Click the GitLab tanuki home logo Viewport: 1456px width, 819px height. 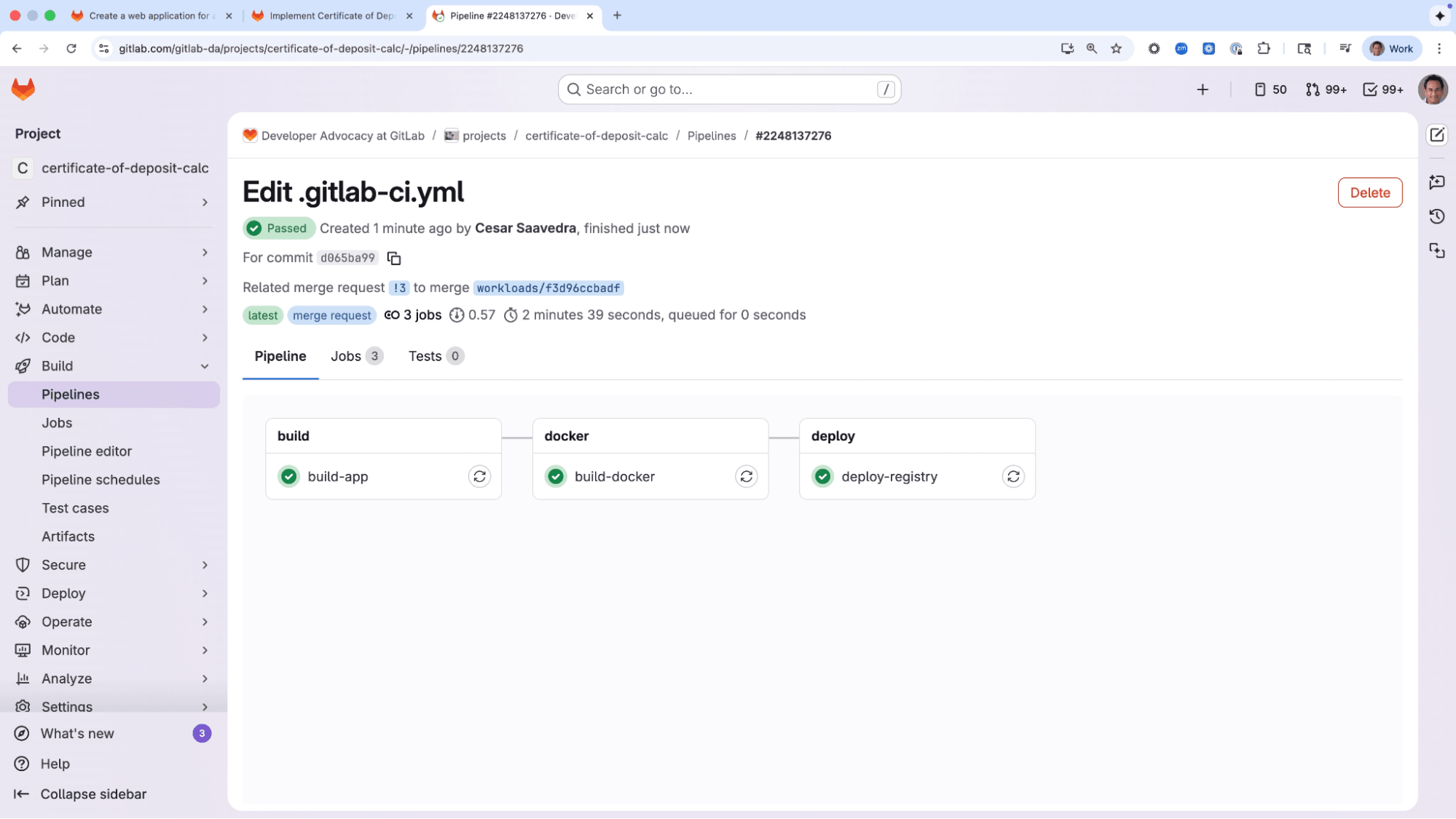23,90
